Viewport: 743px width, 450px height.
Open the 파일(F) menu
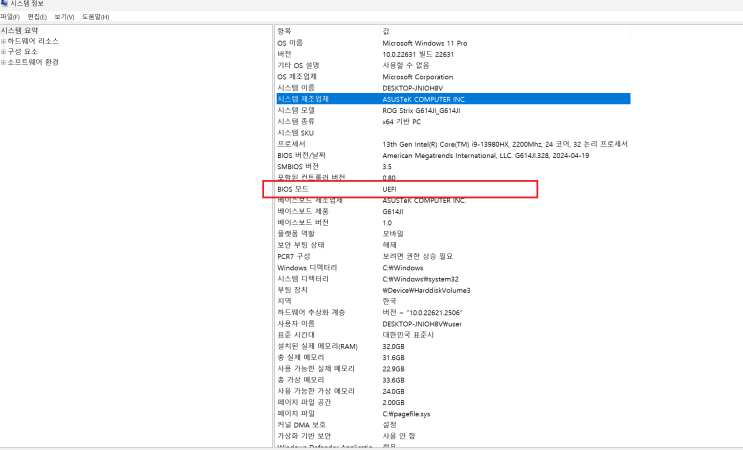(10, 17)
